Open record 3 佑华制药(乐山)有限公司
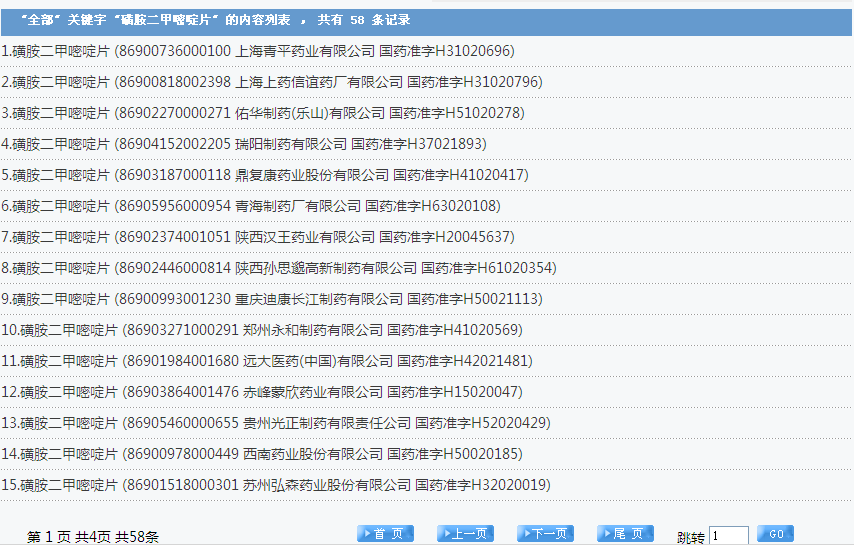Screen dimensions: 854x545 point(263,113)
